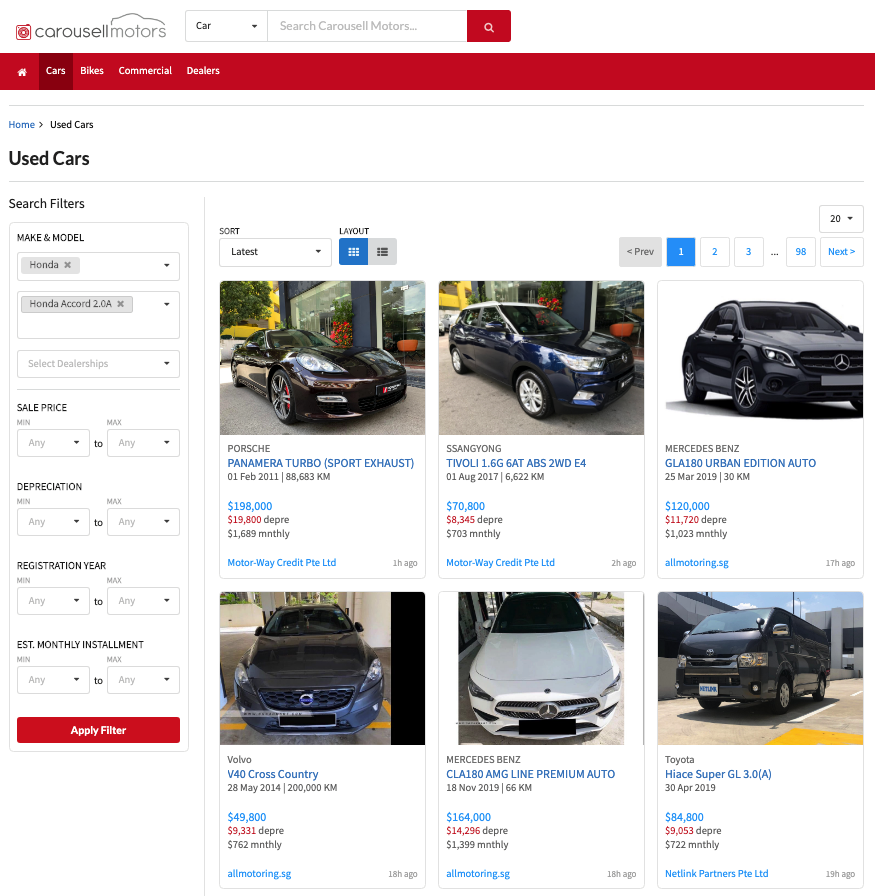Click the red search magnifier button
The height and width of the screenshot is (896, 875).
[489, 26]
